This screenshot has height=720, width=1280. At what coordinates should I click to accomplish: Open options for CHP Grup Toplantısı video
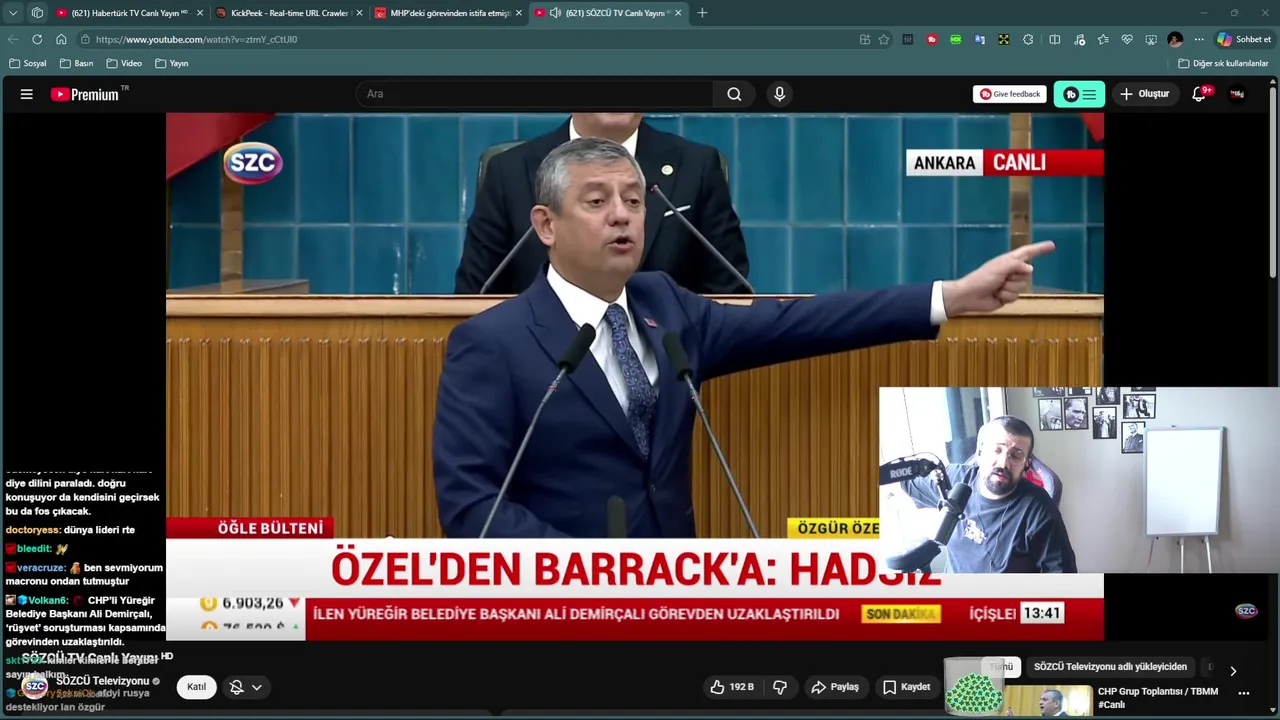pyautogui.click(x=1244, y=693)
